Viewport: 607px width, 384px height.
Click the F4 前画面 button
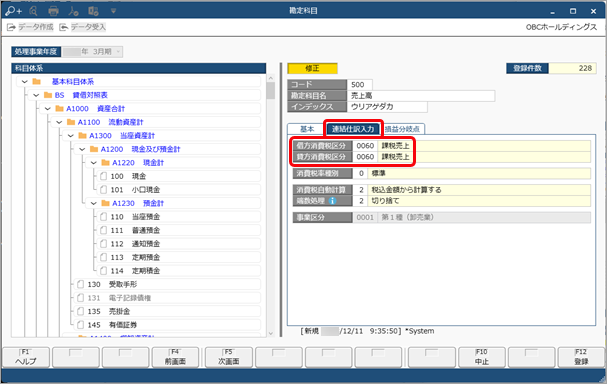click(175, 357)
